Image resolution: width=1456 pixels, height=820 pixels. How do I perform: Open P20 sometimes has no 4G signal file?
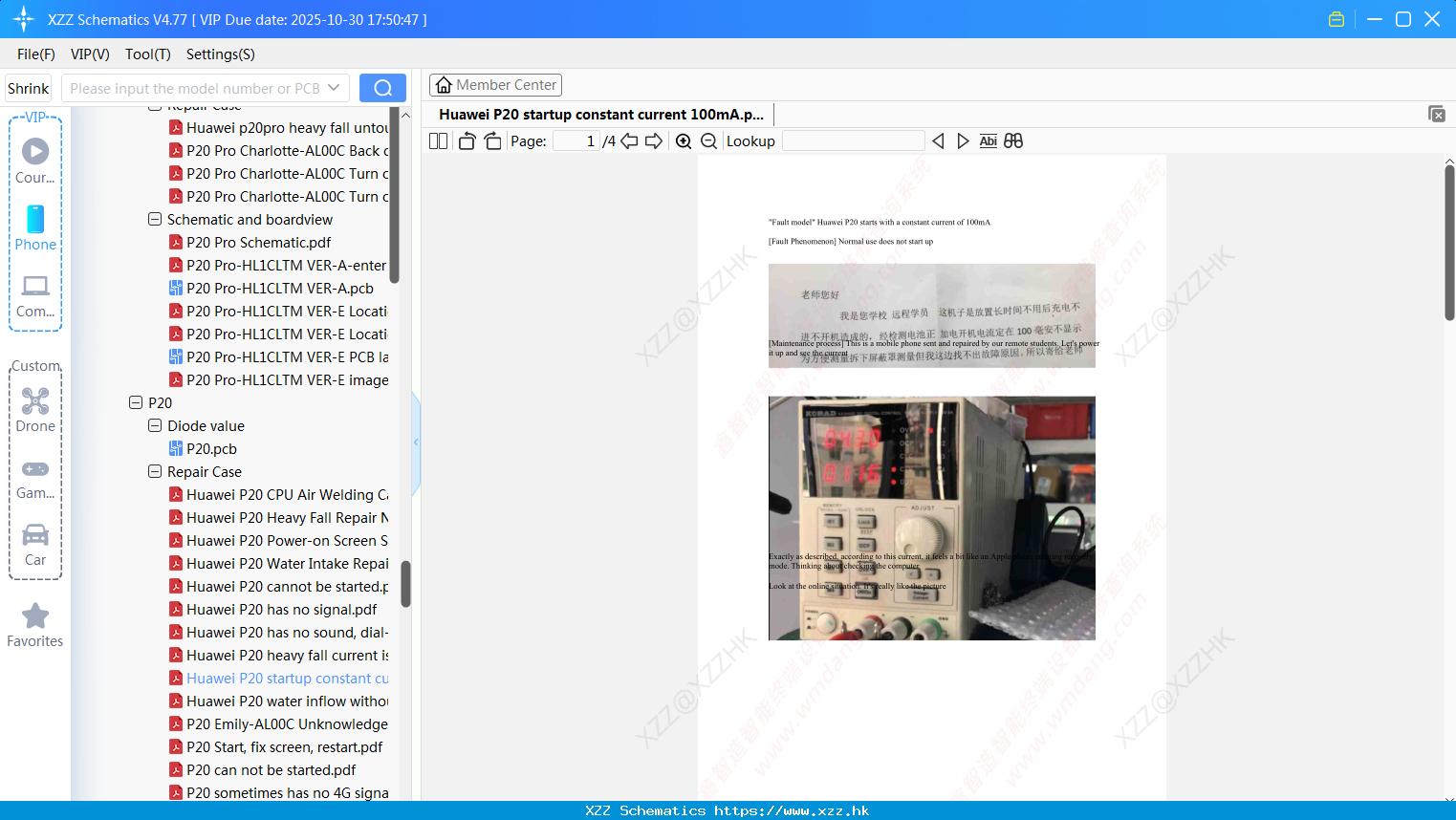coord(279,792)
